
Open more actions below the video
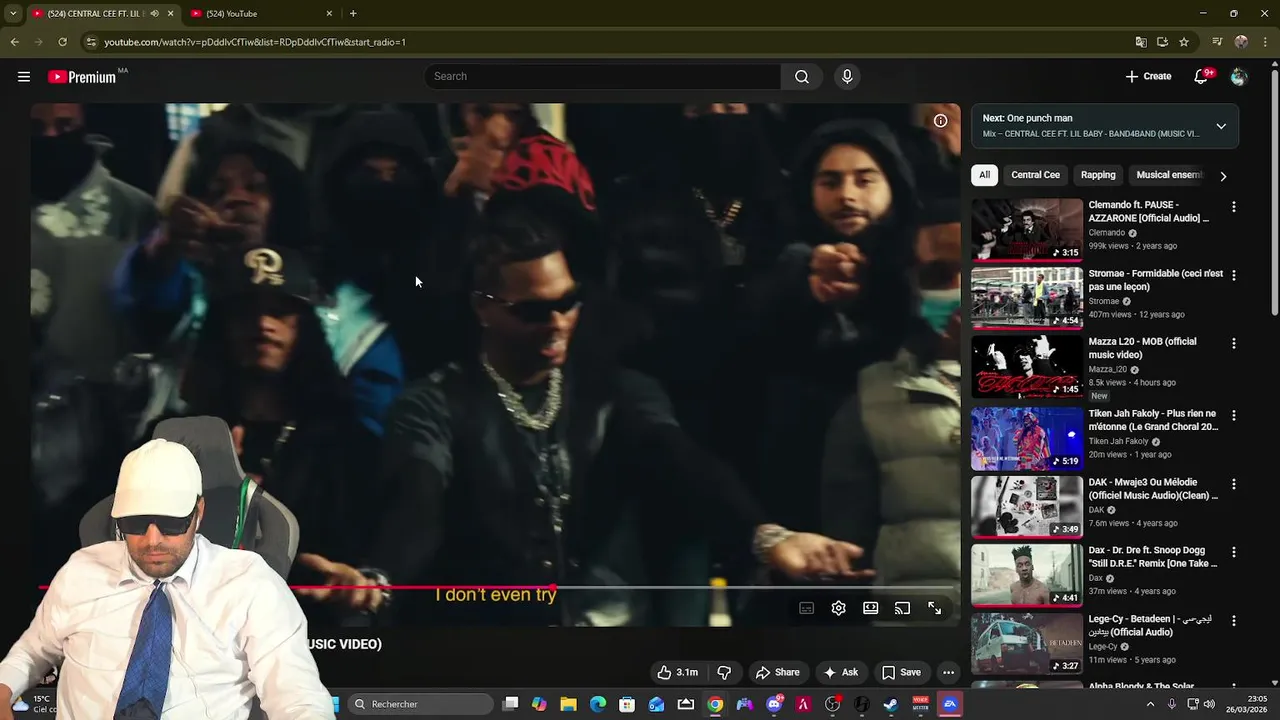pos(948,672)
